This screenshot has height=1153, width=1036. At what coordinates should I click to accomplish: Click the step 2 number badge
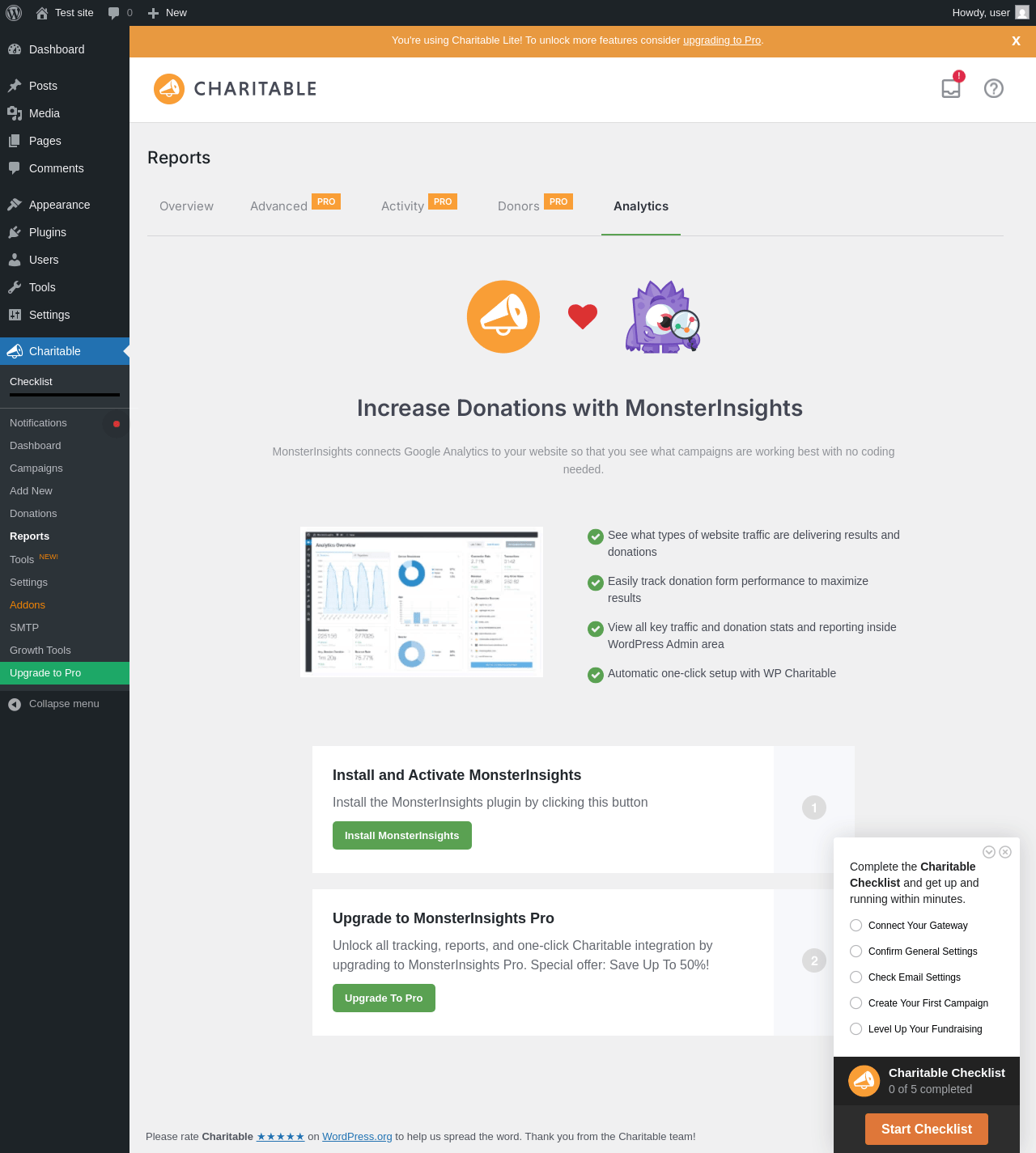coord(814,960)
